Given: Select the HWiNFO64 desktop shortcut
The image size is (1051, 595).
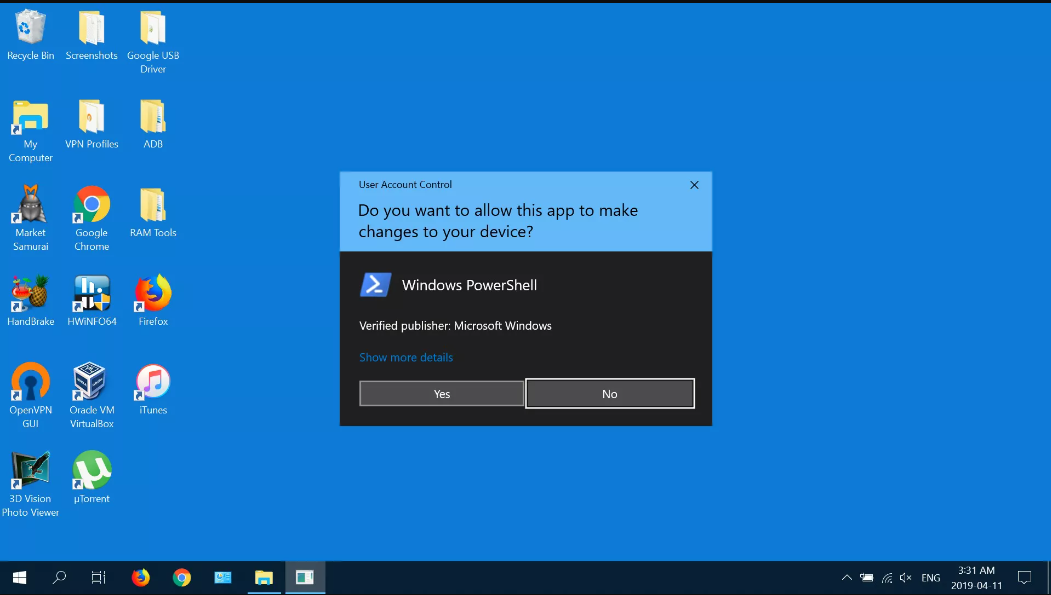Looking at the screenshot, I should tap(91, 301).
